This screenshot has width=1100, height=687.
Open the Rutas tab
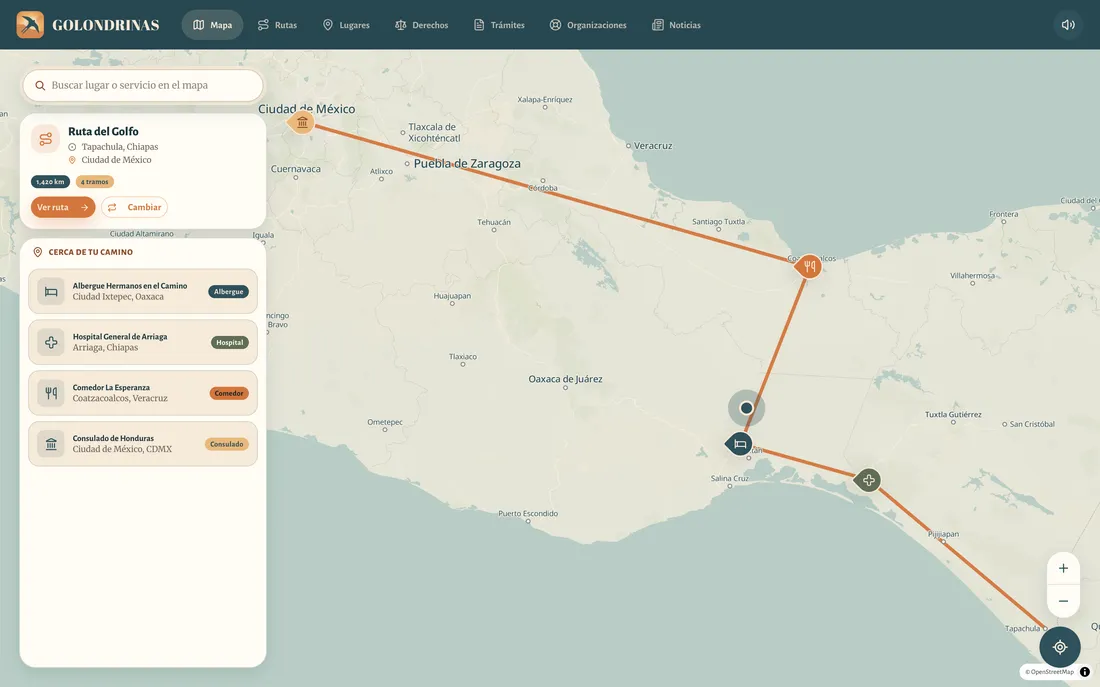tap(277, 25)
